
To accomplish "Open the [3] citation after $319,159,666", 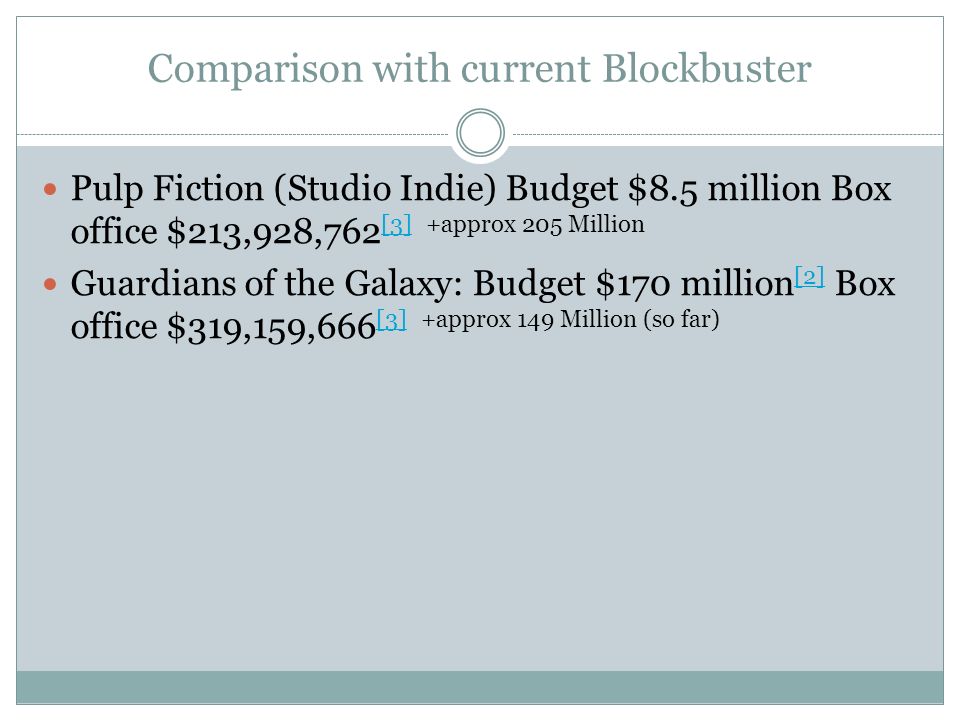I will [x=391, y=320].
